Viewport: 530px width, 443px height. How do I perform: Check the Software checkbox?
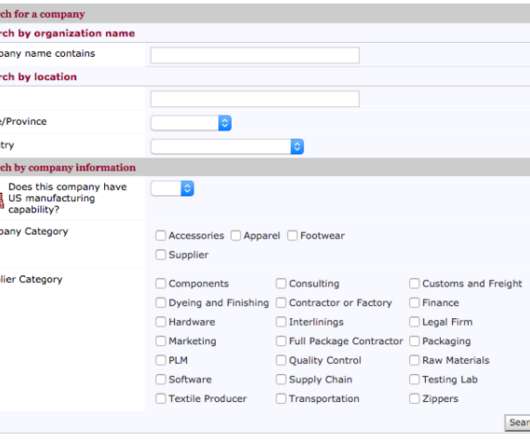click(161, 379)
